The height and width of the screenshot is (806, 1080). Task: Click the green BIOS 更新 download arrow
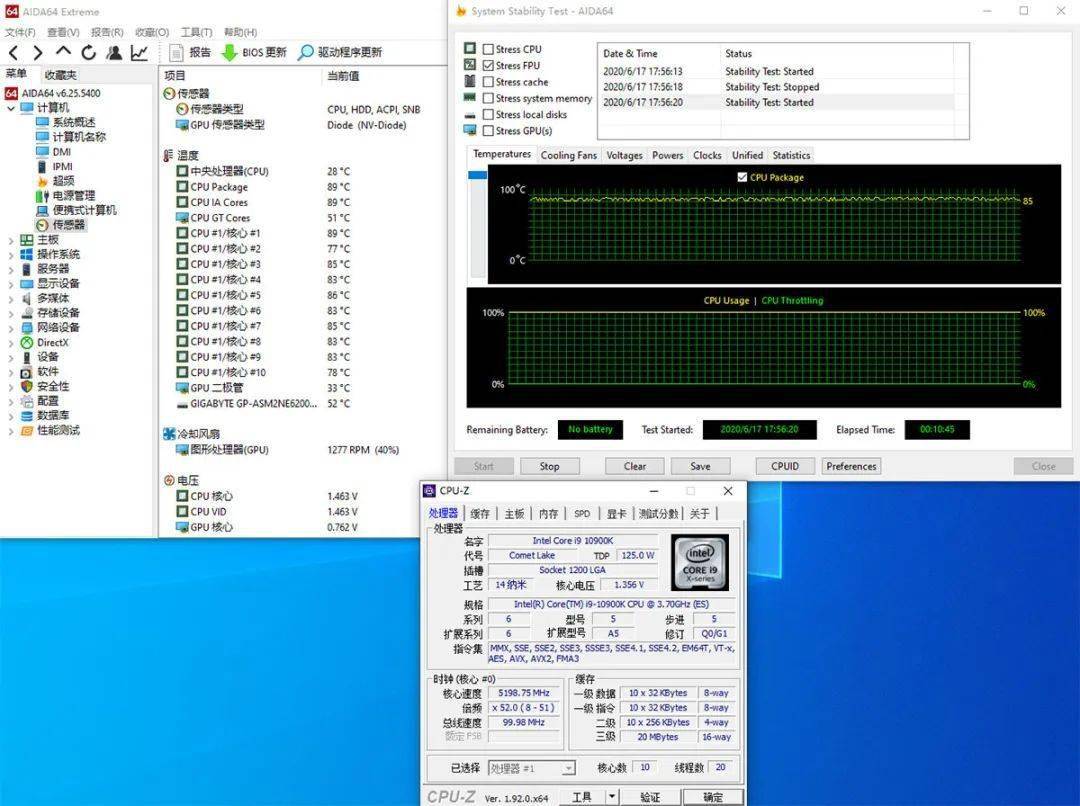[229, 53]
